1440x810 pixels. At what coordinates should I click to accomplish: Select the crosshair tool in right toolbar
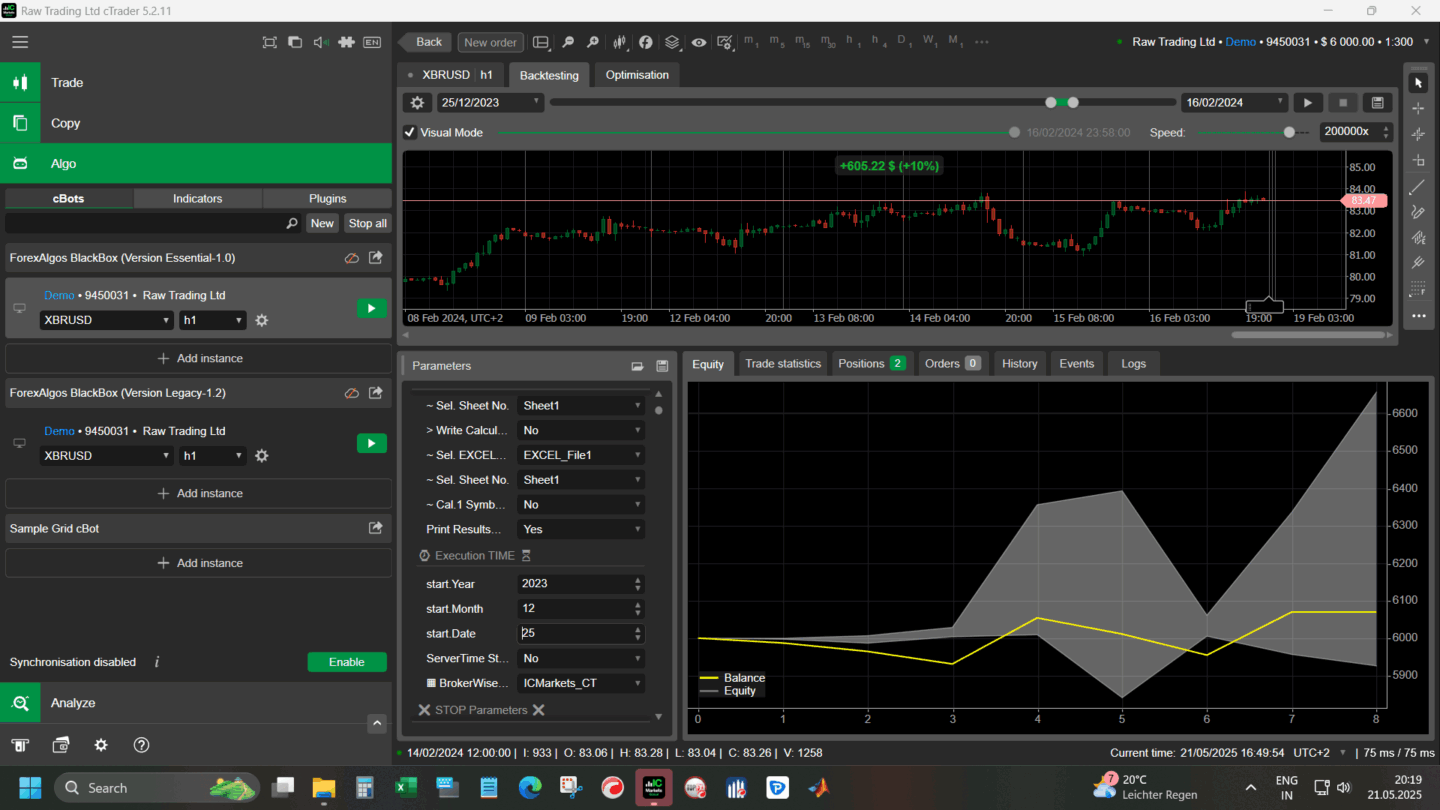[1417, 108]
